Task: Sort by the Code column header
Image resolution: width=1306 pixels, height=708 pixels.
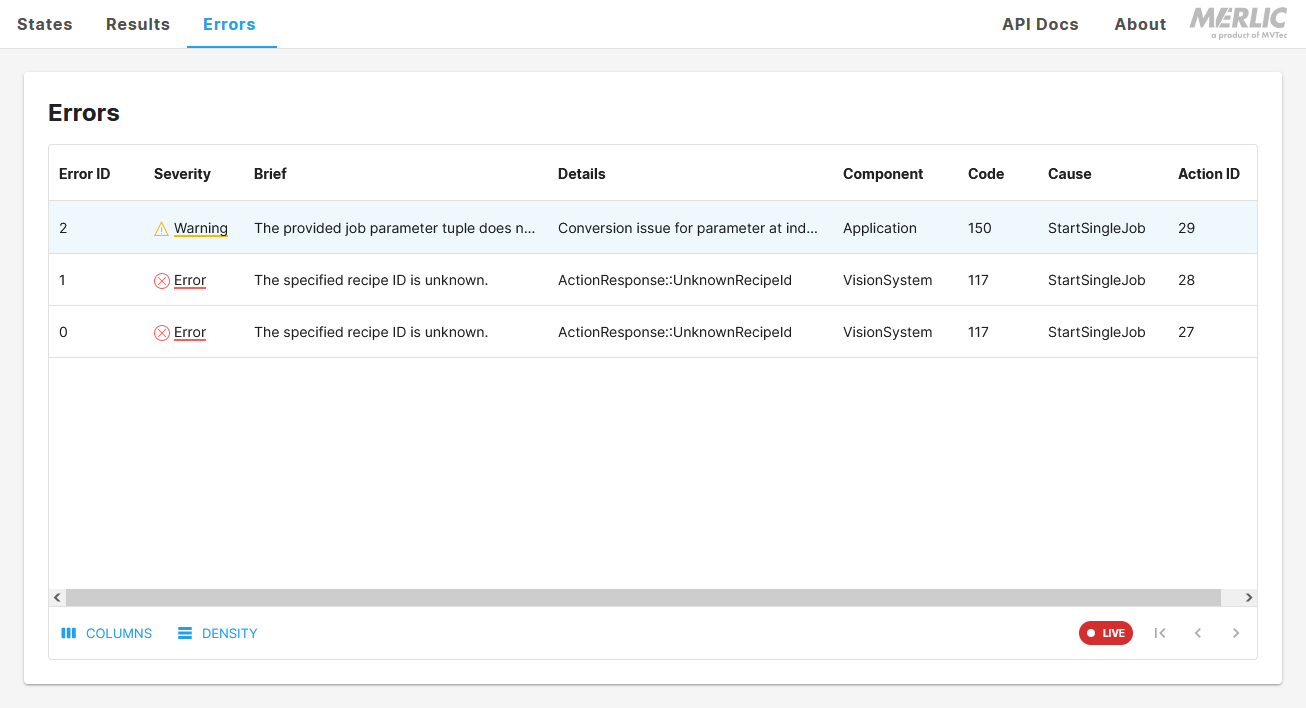Action: [986, 174]
